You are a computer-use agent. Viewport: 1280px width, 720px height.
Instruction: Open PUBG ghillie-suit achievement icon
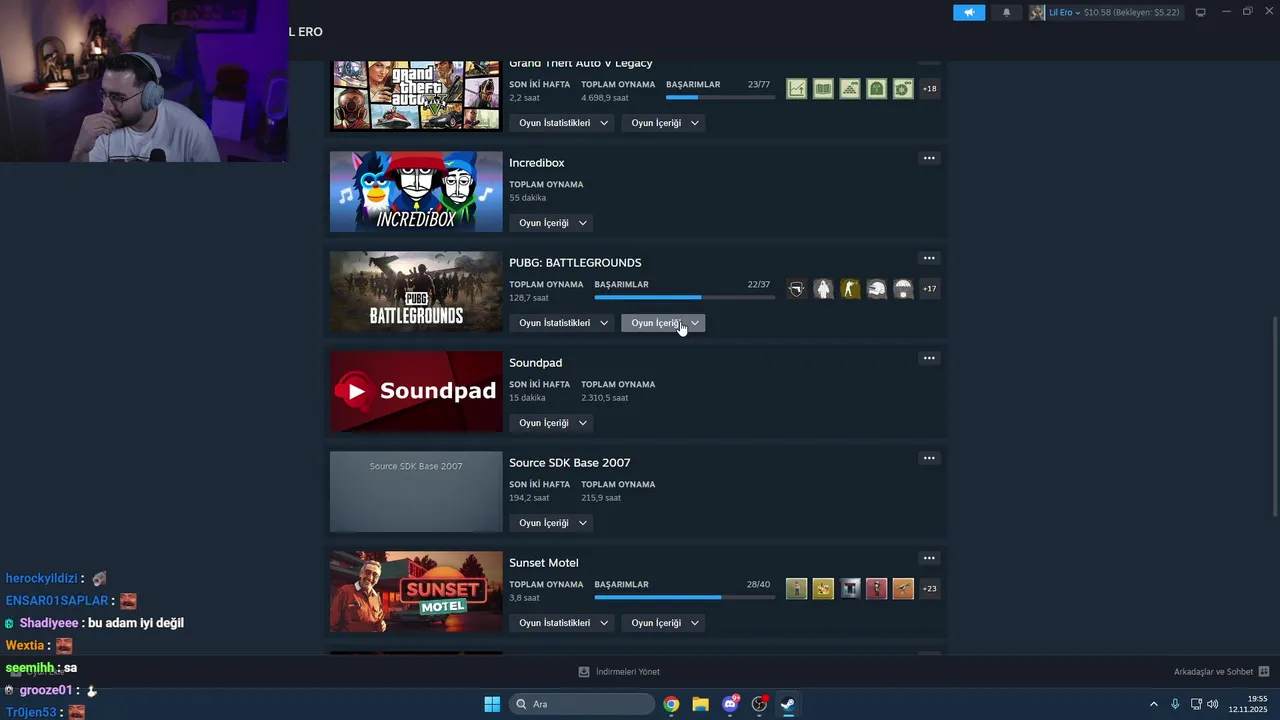(823, 289)
